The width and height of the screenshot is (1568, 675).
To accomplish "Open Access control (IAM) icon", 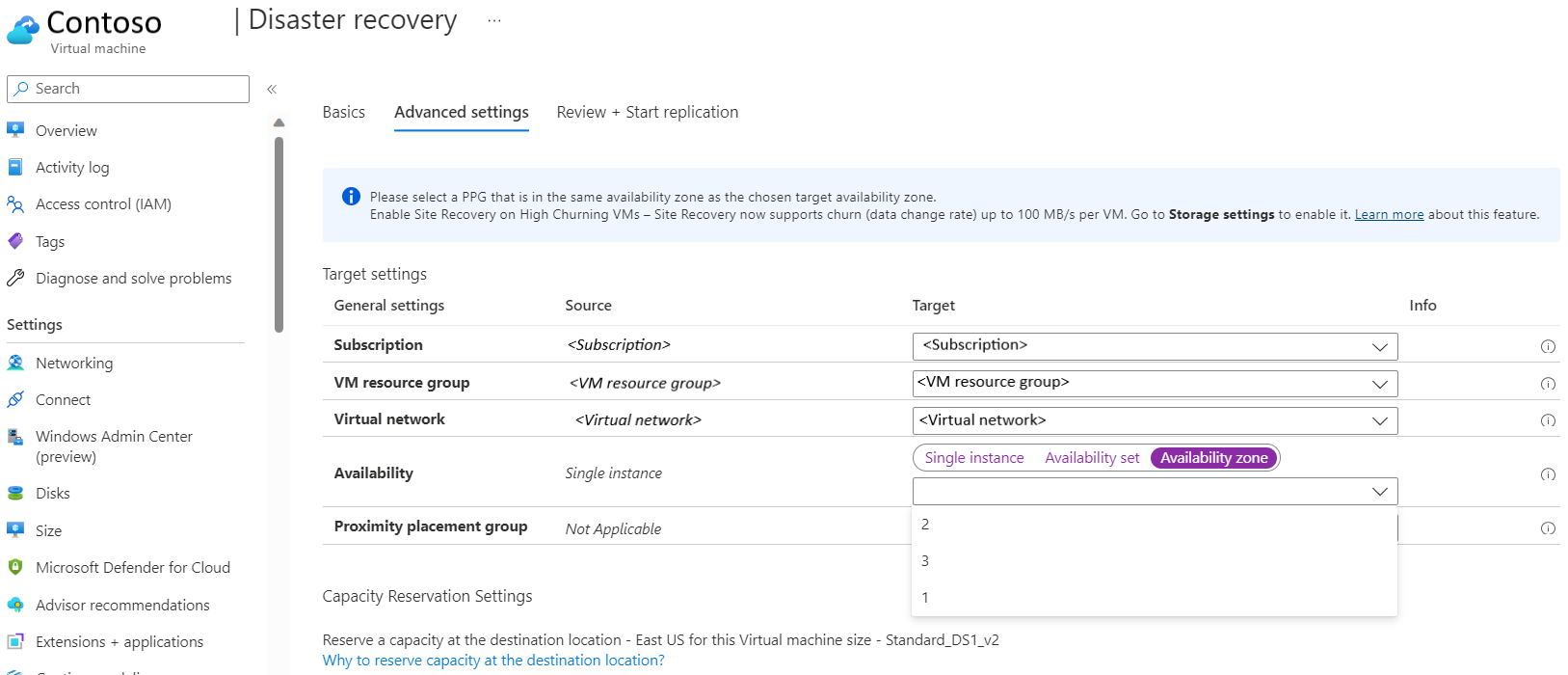I will [x=15, y=204].
